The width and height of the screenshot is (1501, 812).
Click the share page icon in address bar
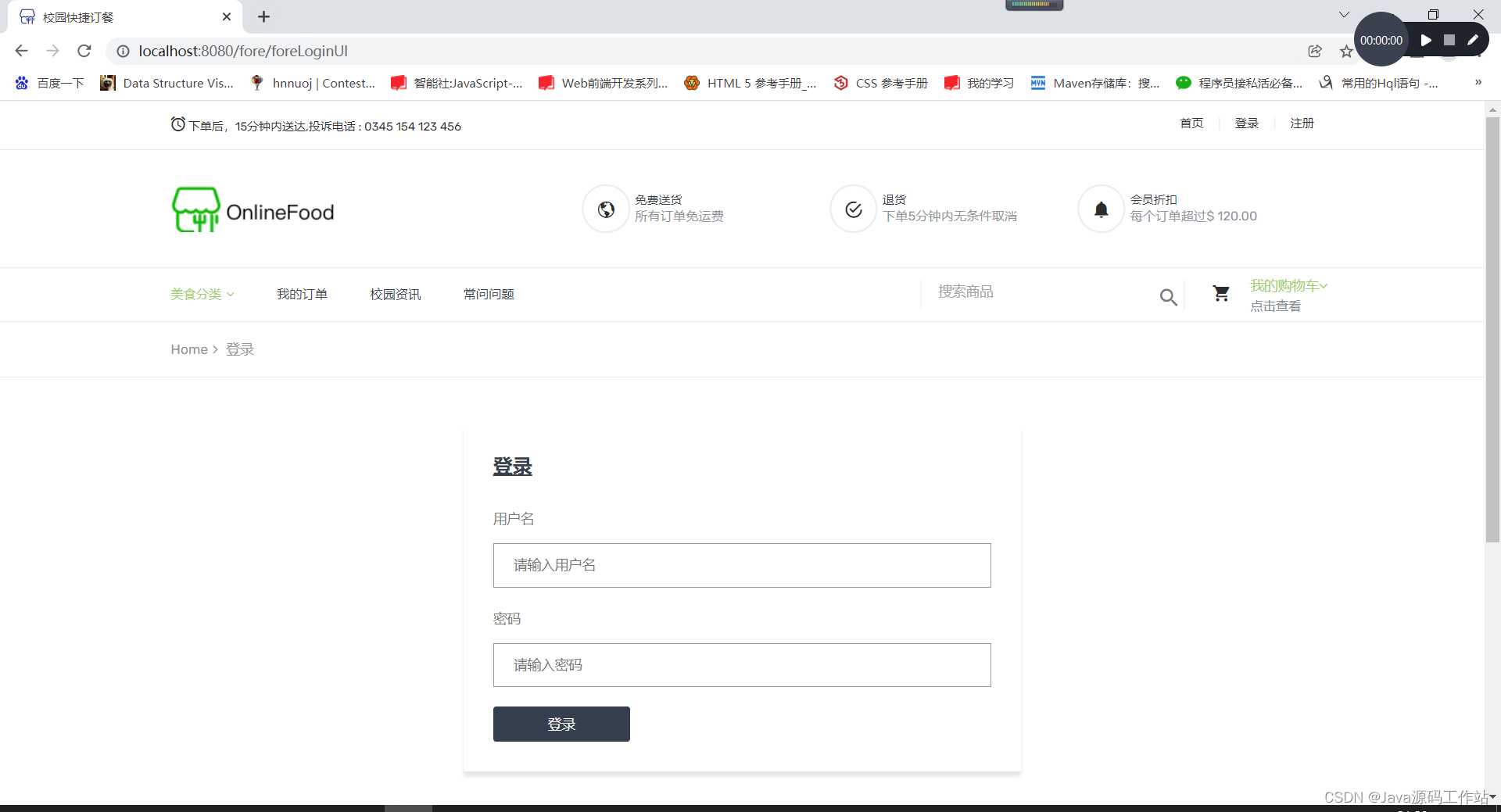(1315, 51)
